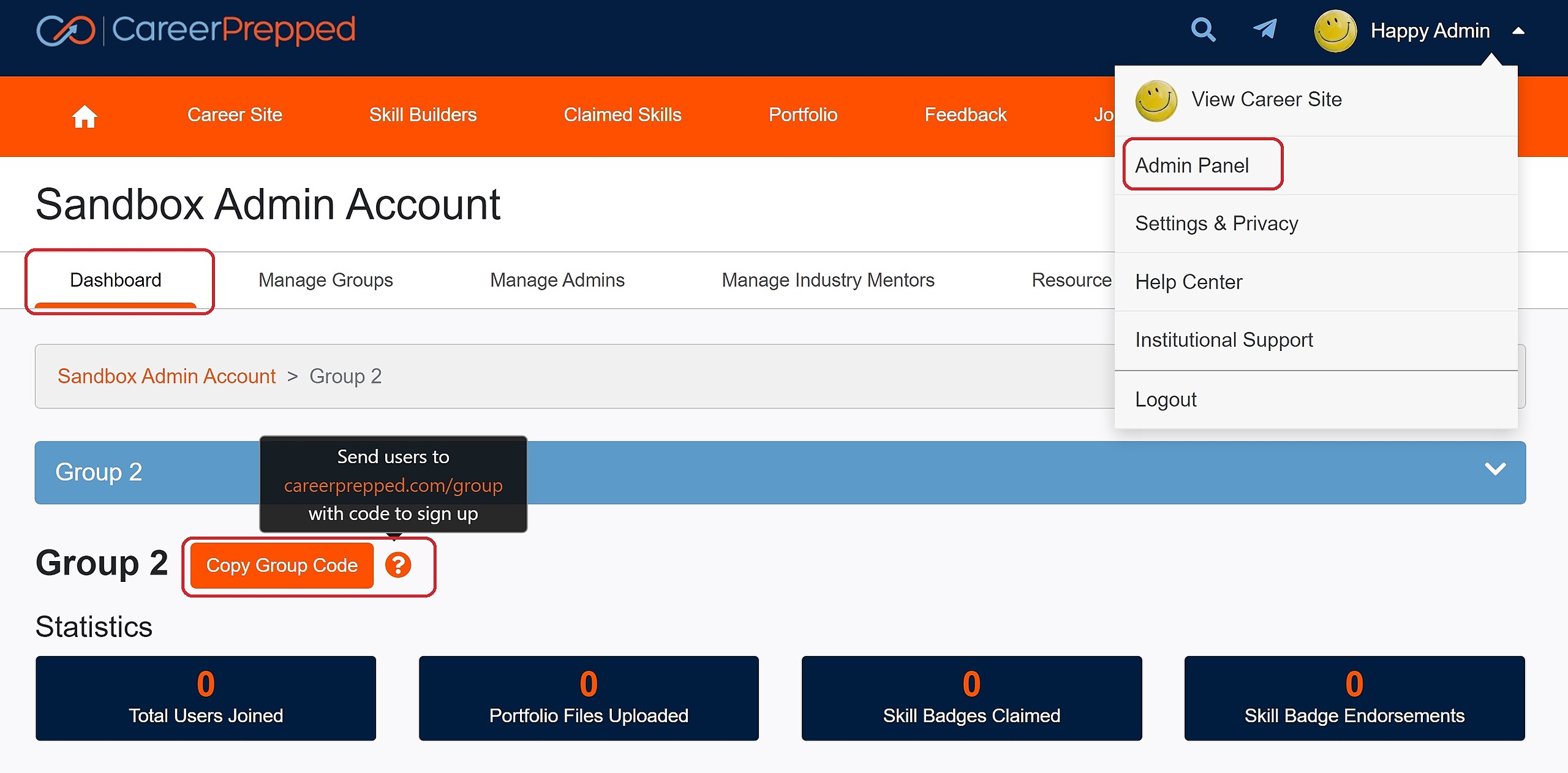Image resolution: width=1568 pixels, height=773 pixels.
Task: Open messages via the paper plane icon
Action: (x=1265, y=28)
